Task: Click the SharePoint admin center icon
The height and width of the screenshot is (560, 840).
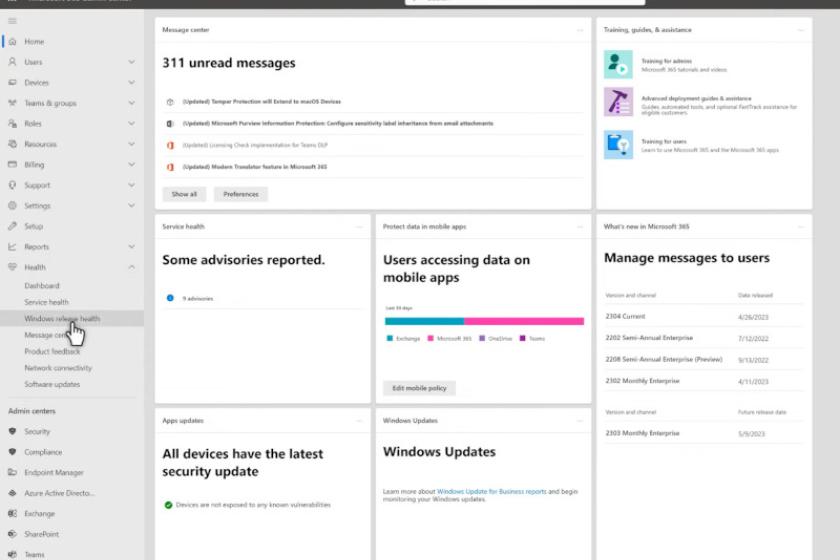Action: point(12,534)
